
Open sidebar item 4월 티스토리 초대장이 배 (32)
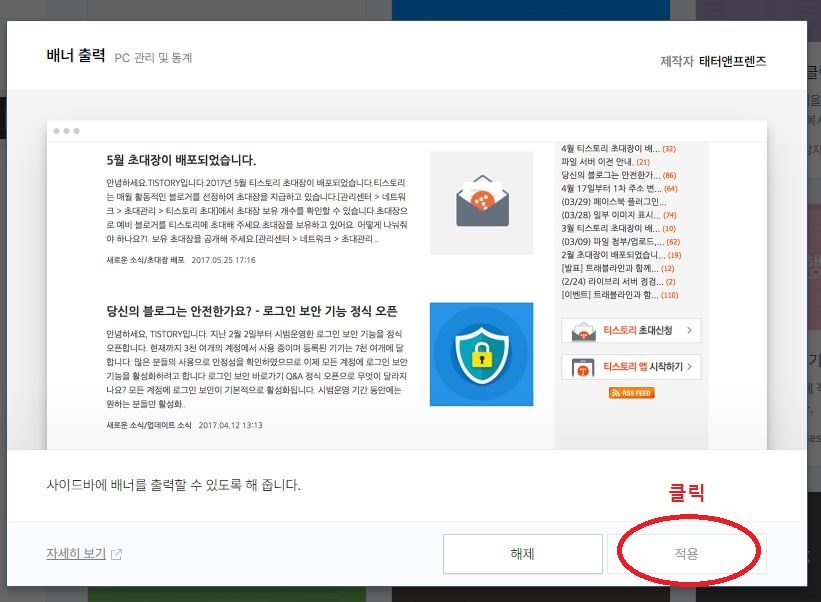pyautogui.click(x=618, y=149)
